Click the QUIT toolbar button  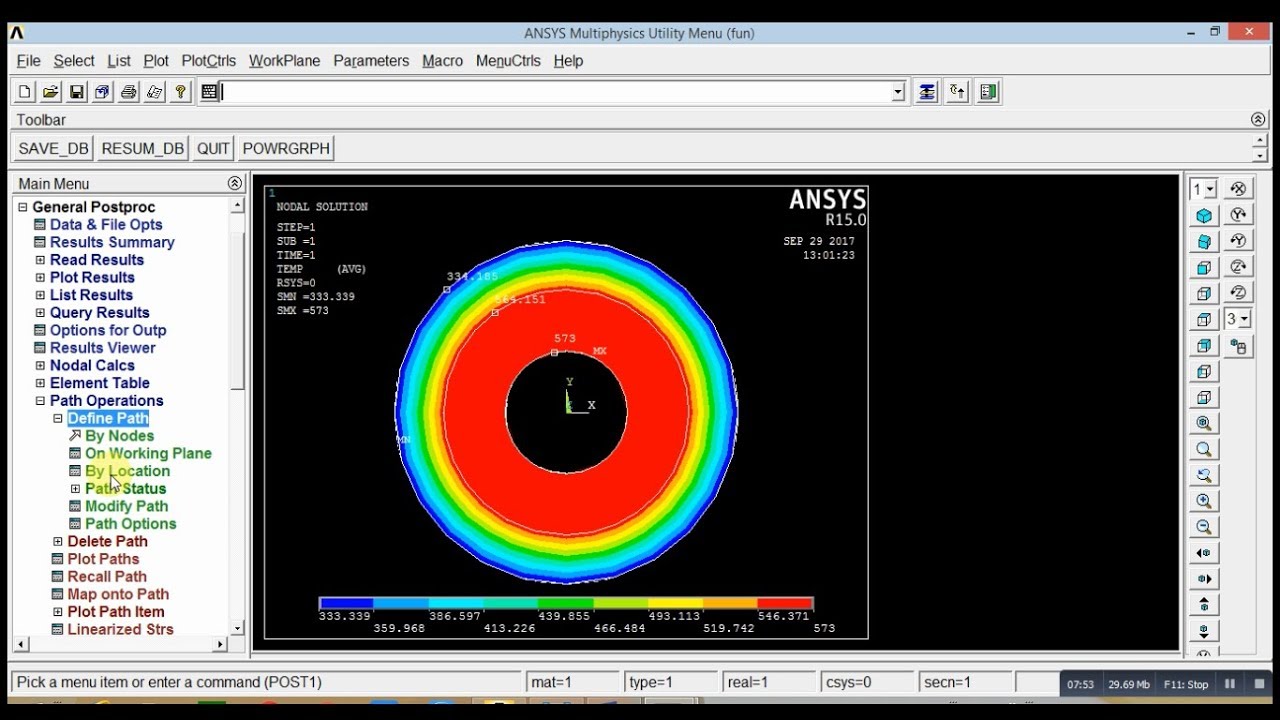pos(213,148)
